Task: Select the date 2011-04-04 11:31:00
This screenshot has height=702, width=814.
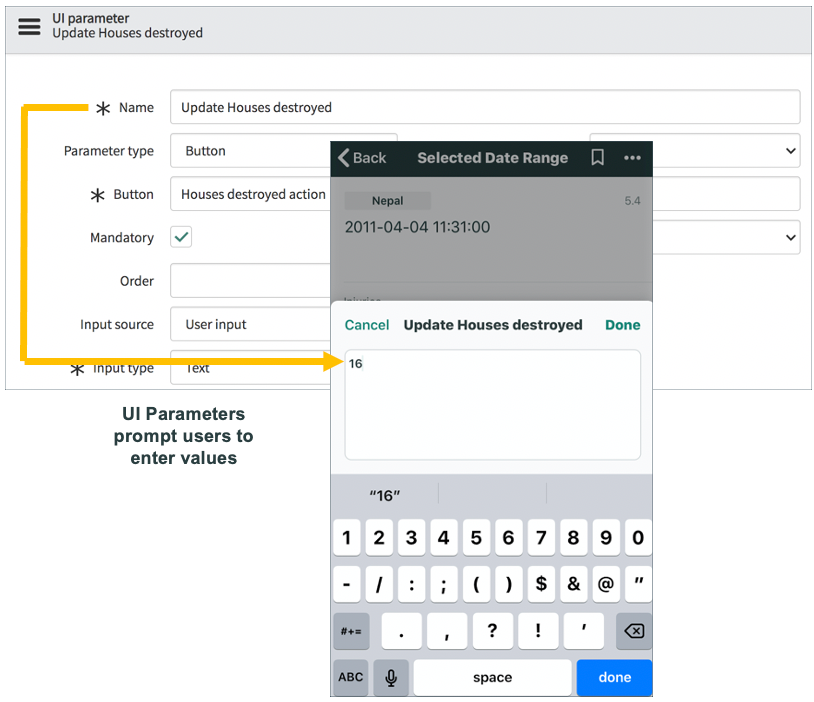Action: tap(417, 227)
